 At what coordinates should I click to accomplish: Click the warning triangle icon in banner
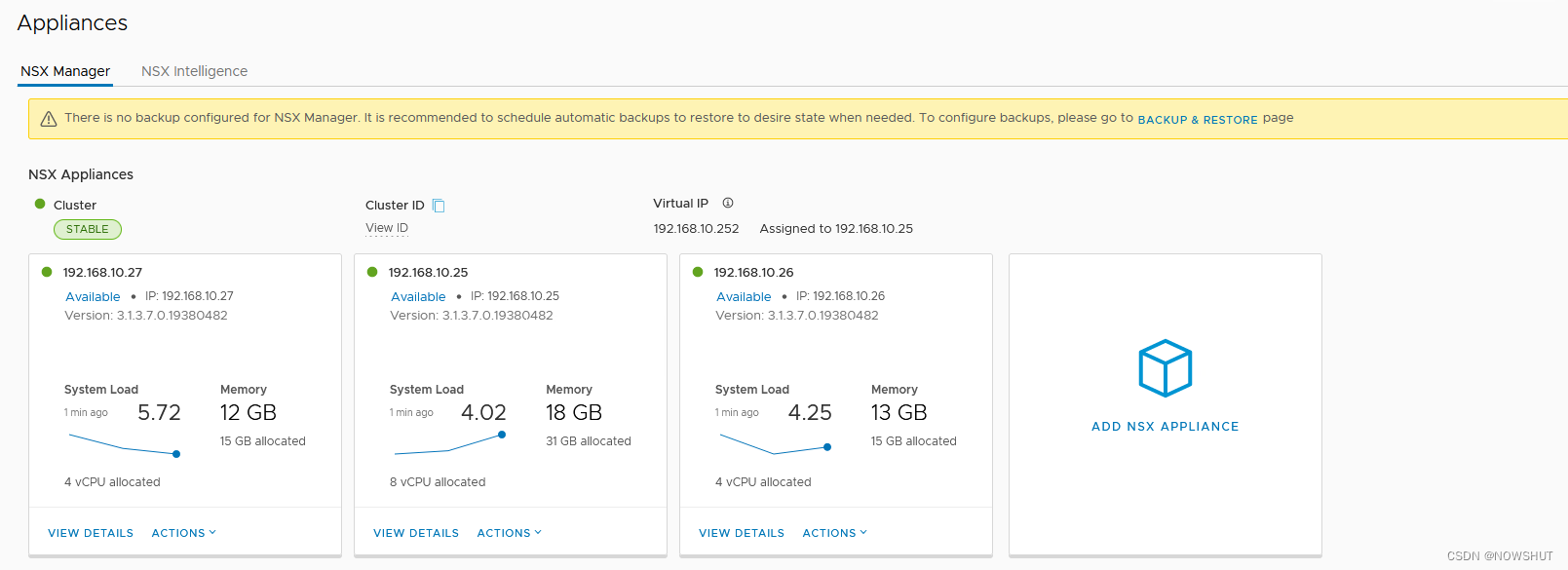point(49,119)
